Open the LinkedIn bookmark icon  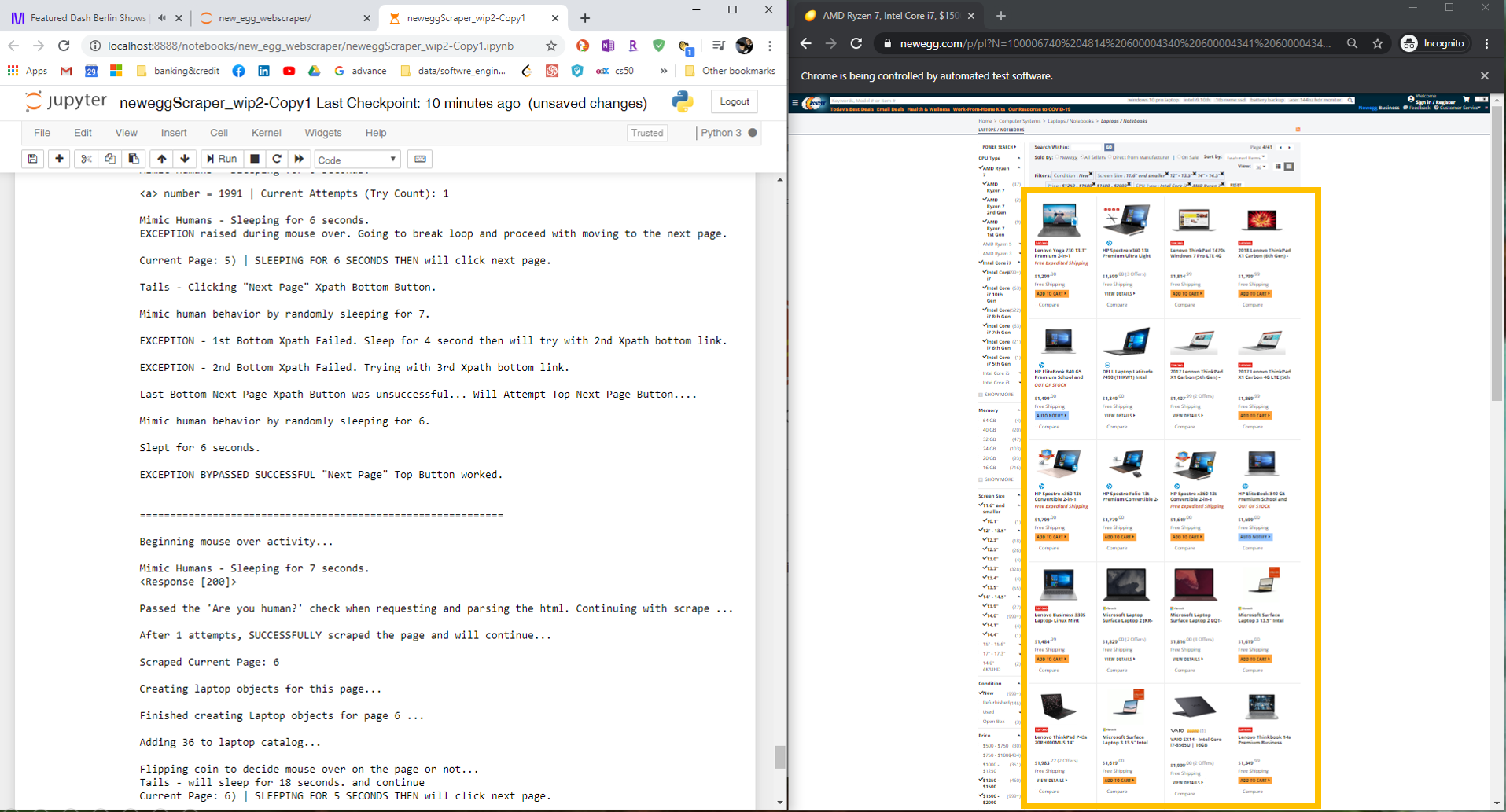click(x=263, y=71)
